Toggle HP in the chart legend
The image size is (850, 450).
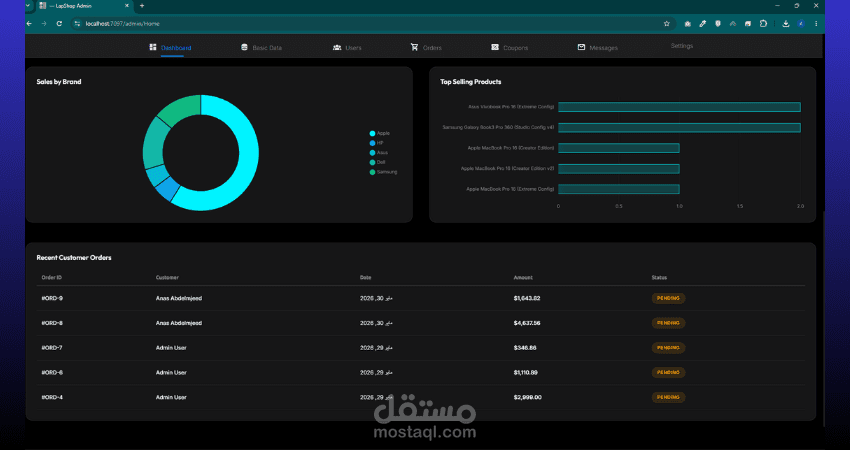click(x=377, y=143)
